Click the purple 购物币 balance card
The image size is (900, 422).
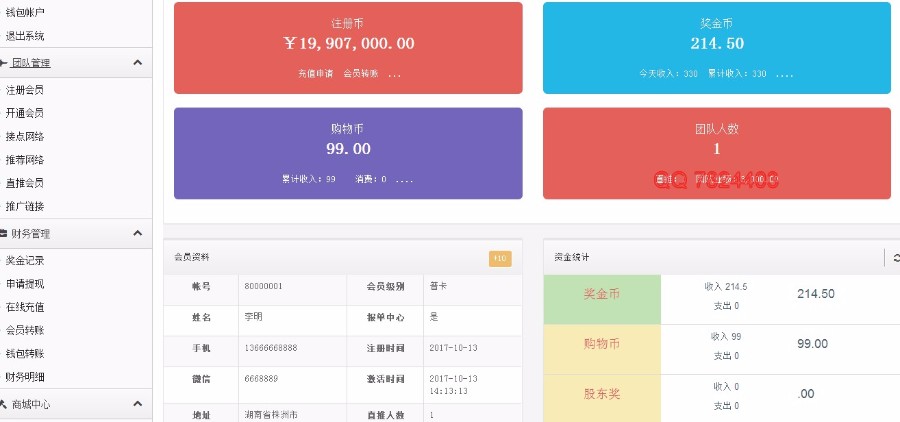(348, 152)
